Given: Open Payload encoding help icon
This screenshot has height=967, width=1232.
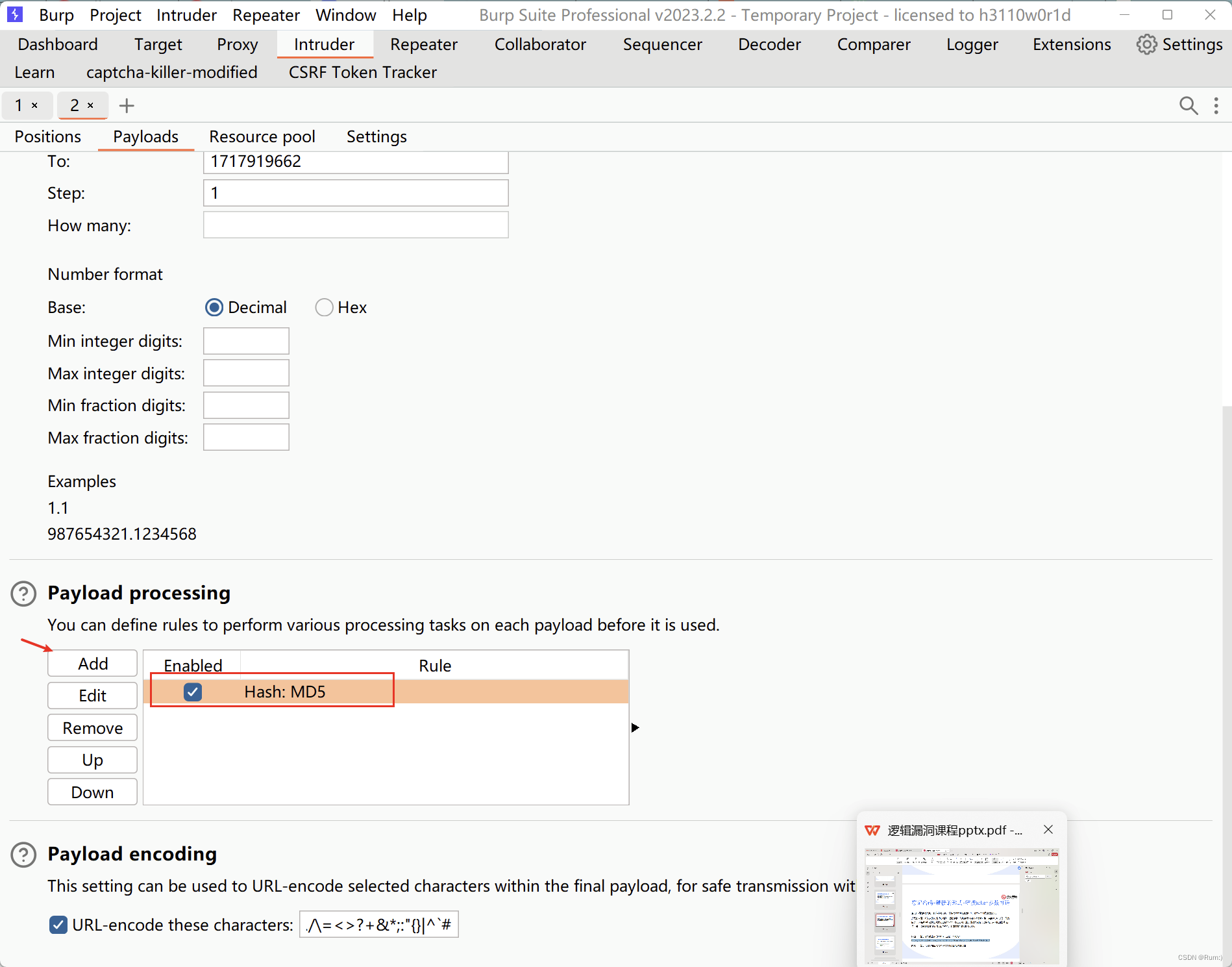Looking at the screenshot, I should pyautogui.click(x=24, y=855).
